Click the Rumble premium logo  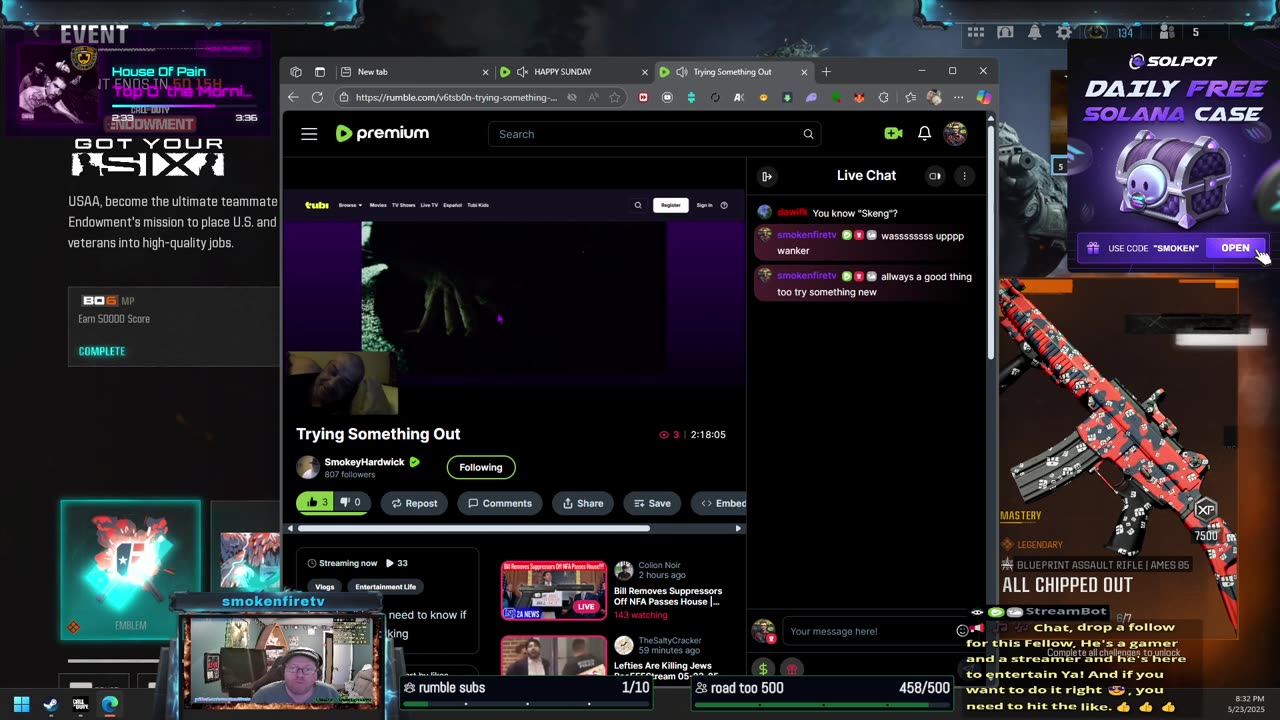coord(382,133)
